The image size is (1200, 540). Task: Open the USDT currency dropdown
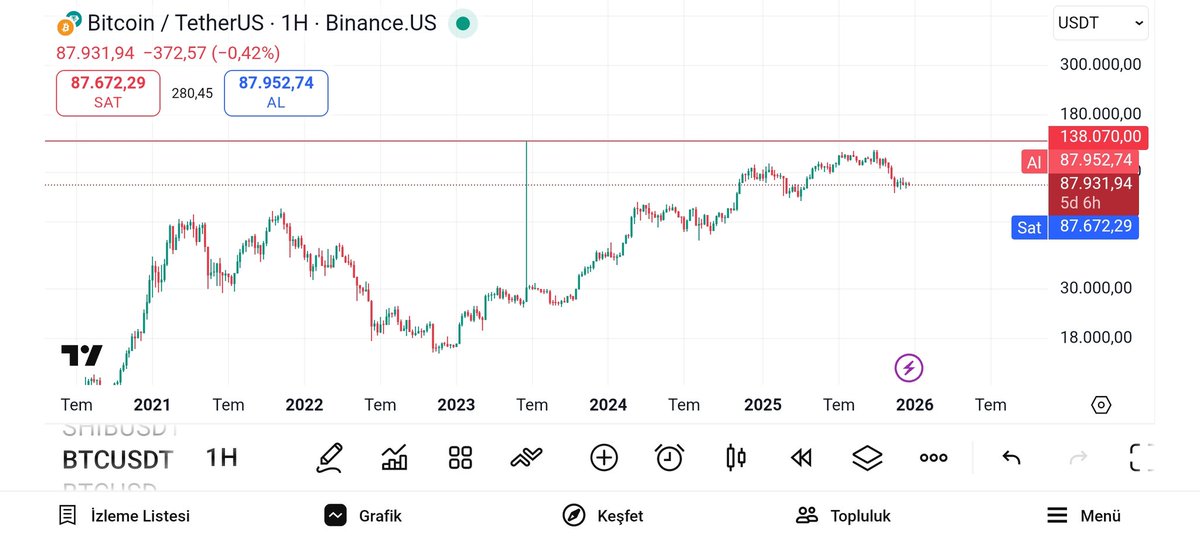coord(1101,22)
